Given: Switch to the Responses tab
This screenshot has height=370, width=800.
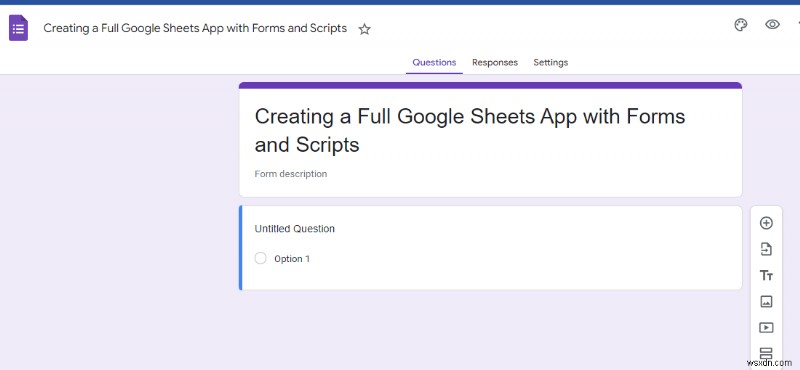Looking at the screenshot, I should (495, 62).
